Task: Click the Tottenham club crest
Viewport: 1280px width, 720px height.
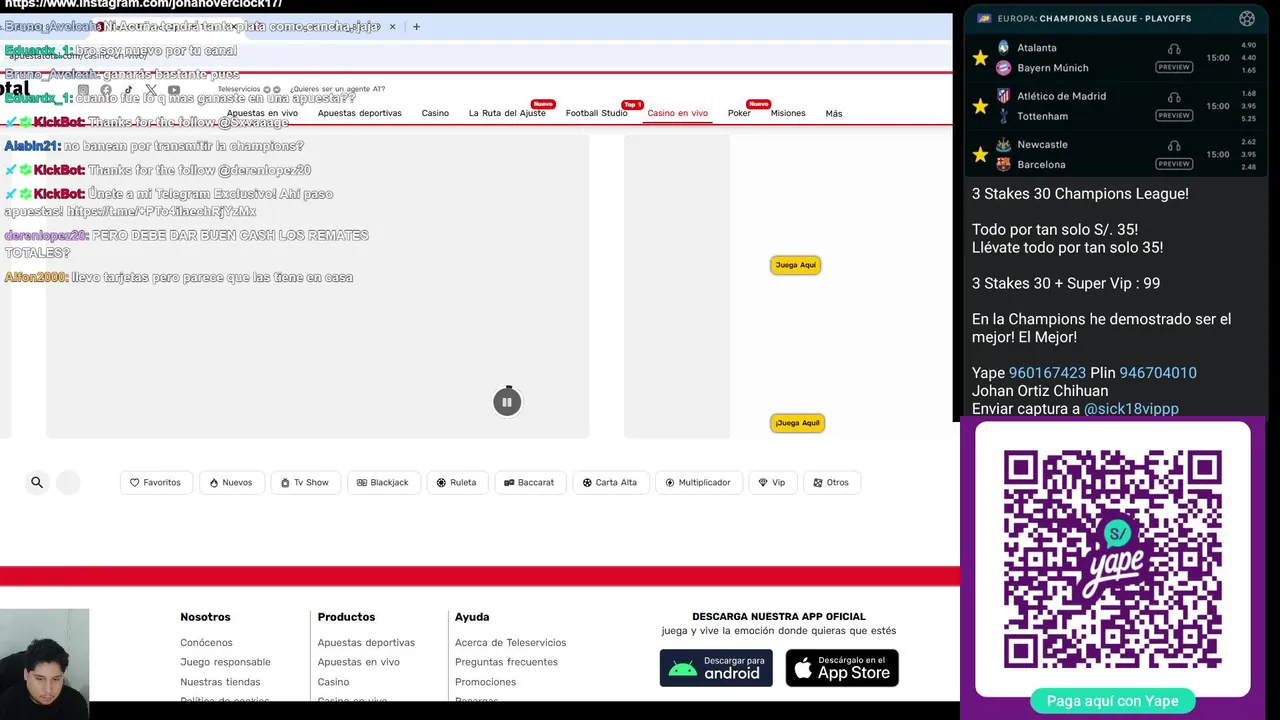Action: [x=1003, y=116]
